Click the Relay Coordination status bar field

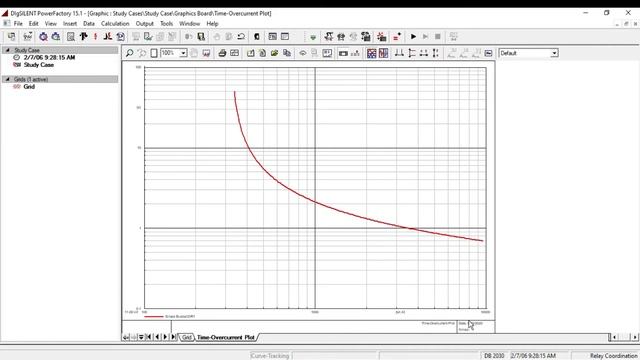(x=613, y=356)
